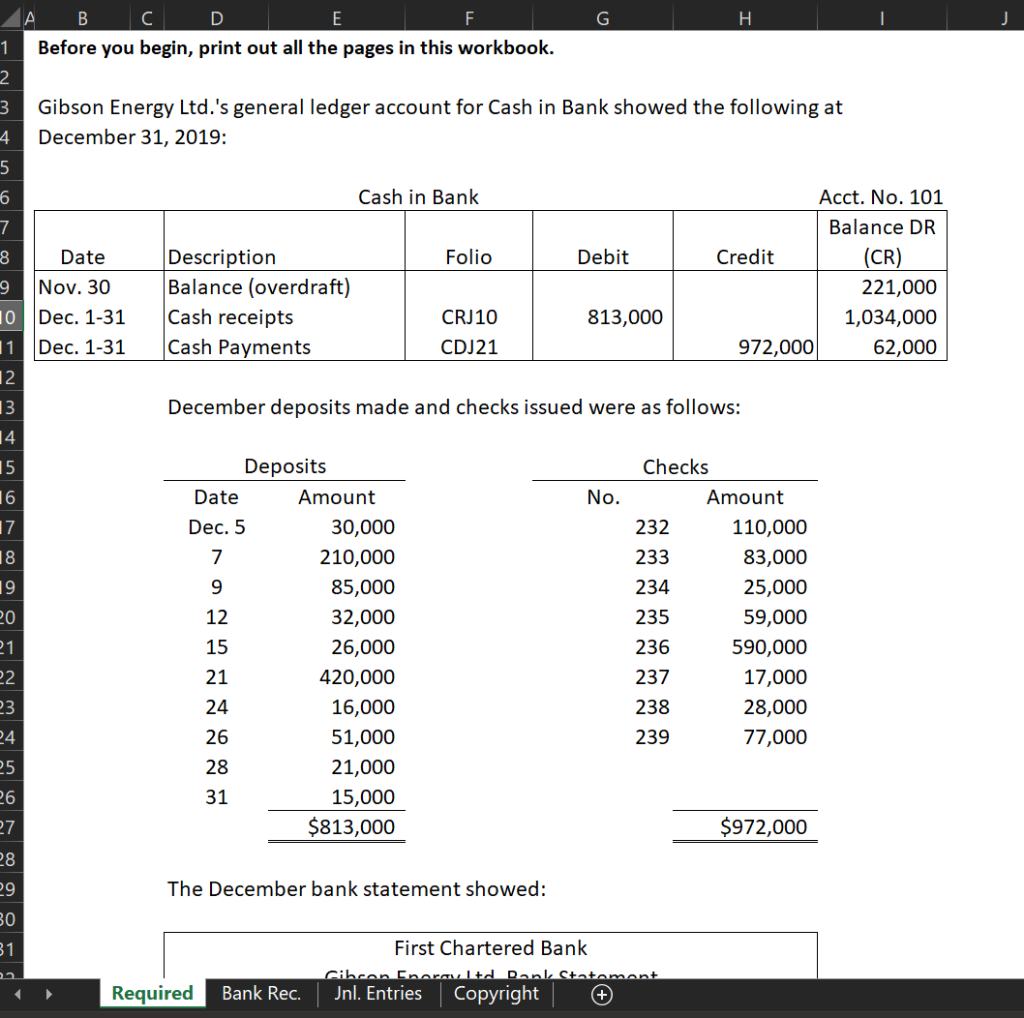Select column C header
The image size is (1024, 1018).
[147, 18]
